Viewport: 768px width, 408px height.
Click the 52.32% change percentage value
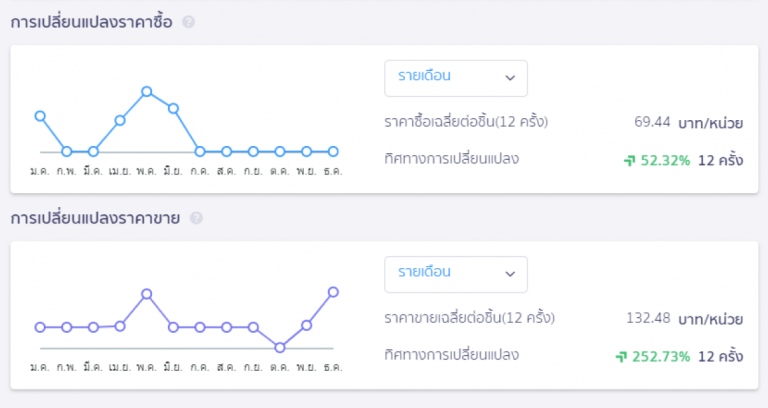[665, 161]
